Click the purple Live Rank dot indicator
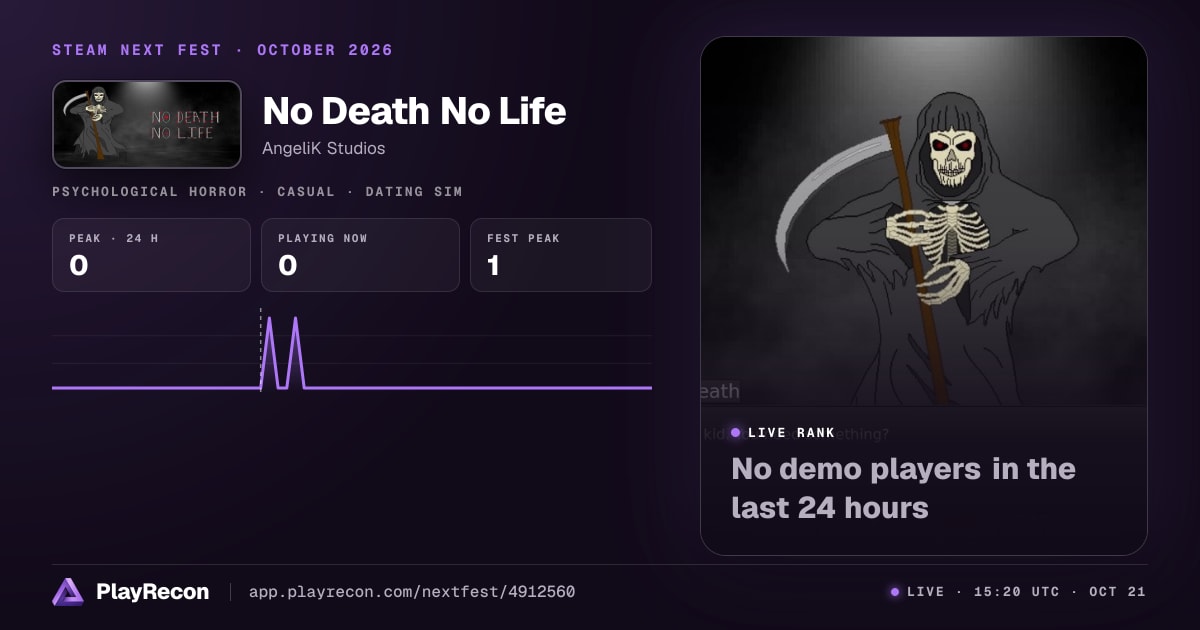This screenshot has width=1200, height=630. (x=736, y=433)
